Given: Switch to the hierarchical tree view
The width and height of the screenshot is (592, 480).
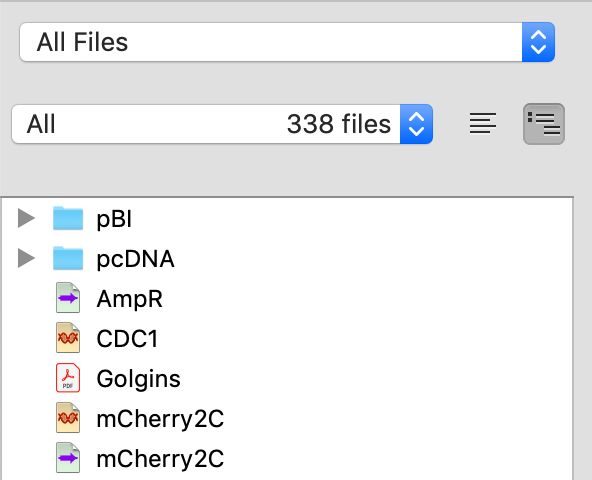Looking at the screenshot, I should [x=544, y=124].
